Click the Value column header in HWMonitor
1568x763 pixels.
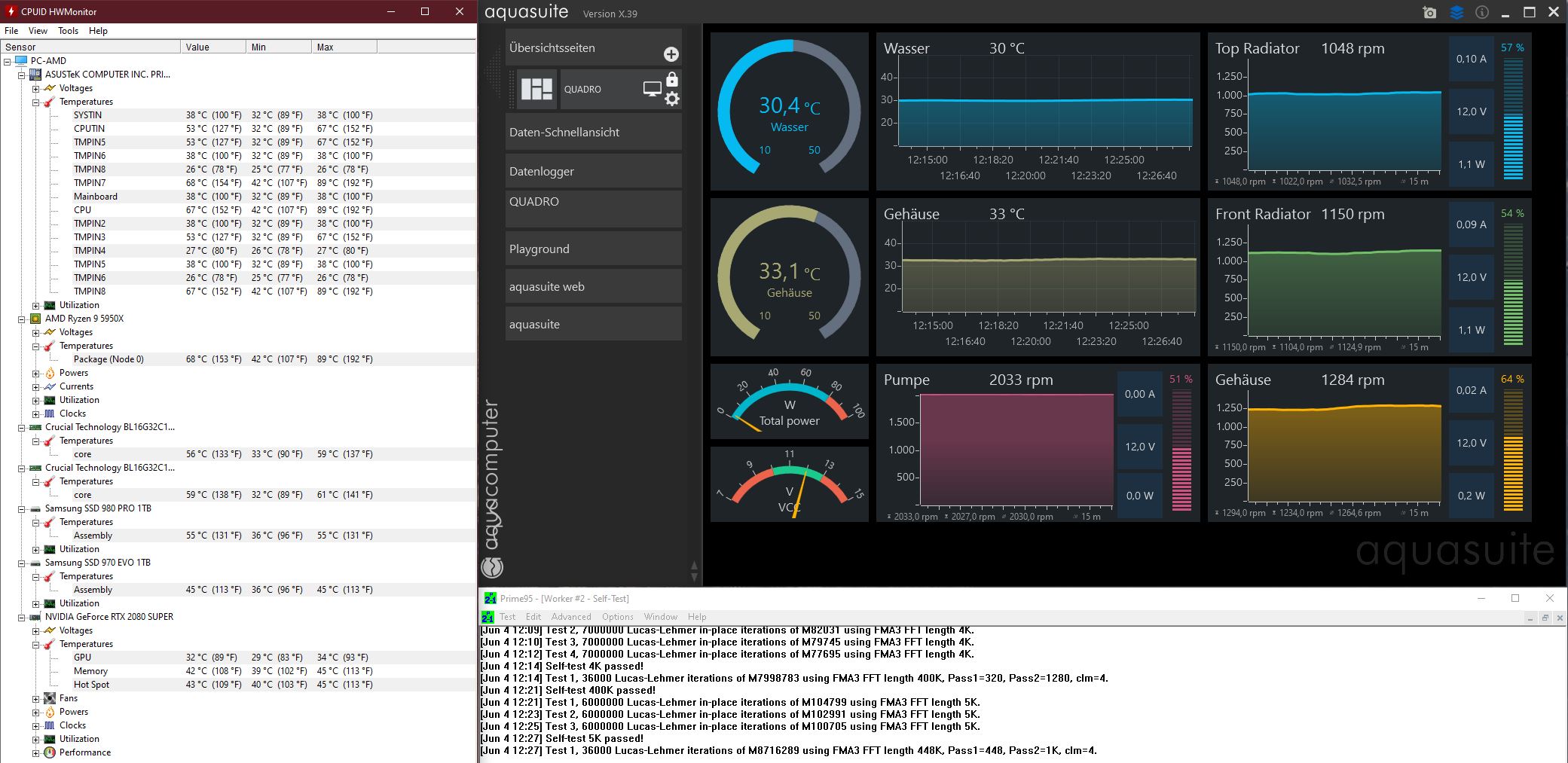tap(213, 47)
